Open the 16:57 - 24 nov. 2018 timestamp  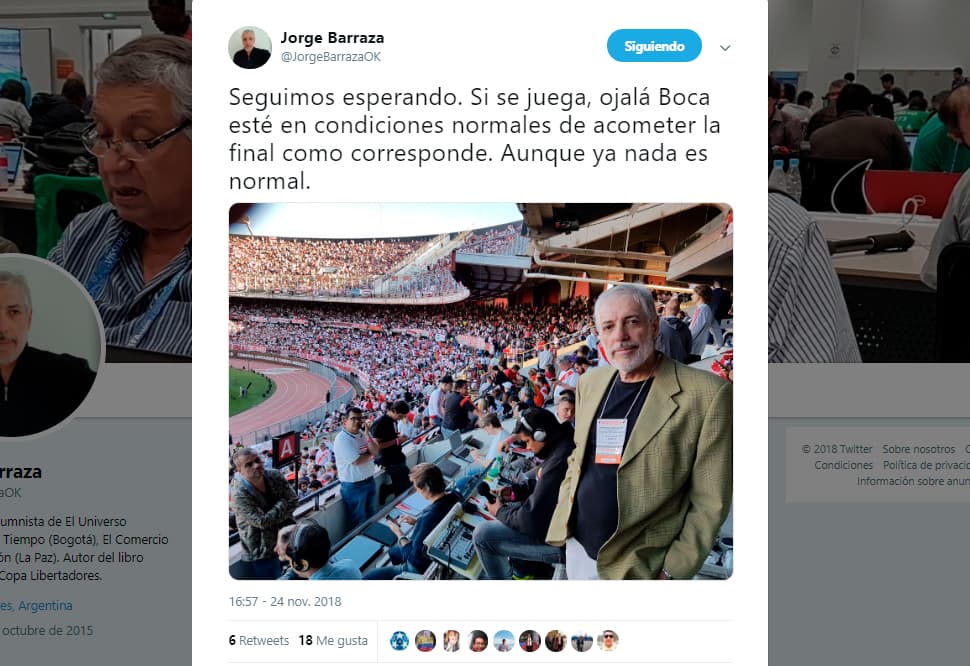tap(285, 602)
